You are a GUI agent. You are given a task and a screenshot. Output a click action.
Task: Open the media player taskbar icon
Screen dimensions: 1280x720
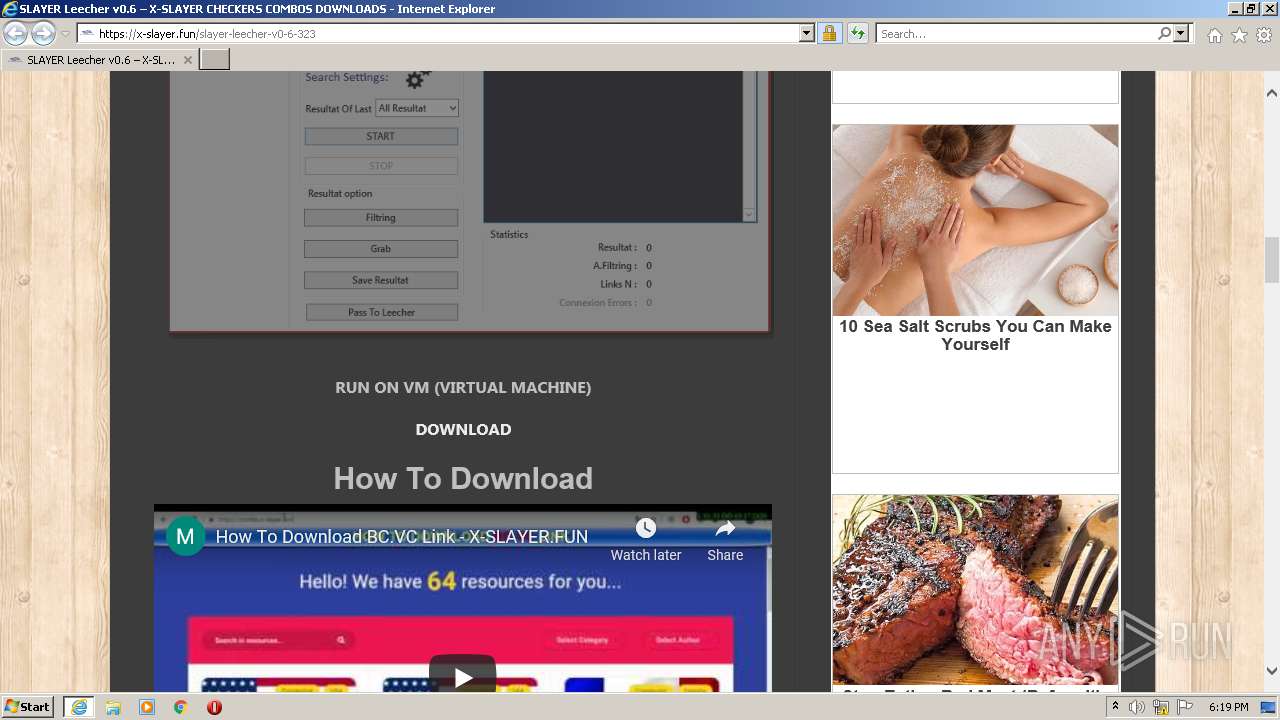147,707
